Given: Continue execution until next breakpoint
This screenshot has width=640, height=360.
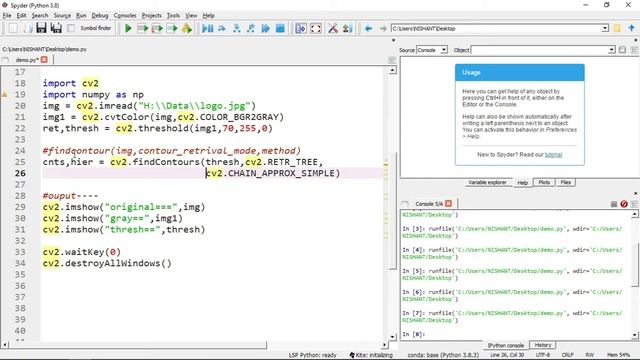Looking at the screenshot, I should [x=266, y=29].
